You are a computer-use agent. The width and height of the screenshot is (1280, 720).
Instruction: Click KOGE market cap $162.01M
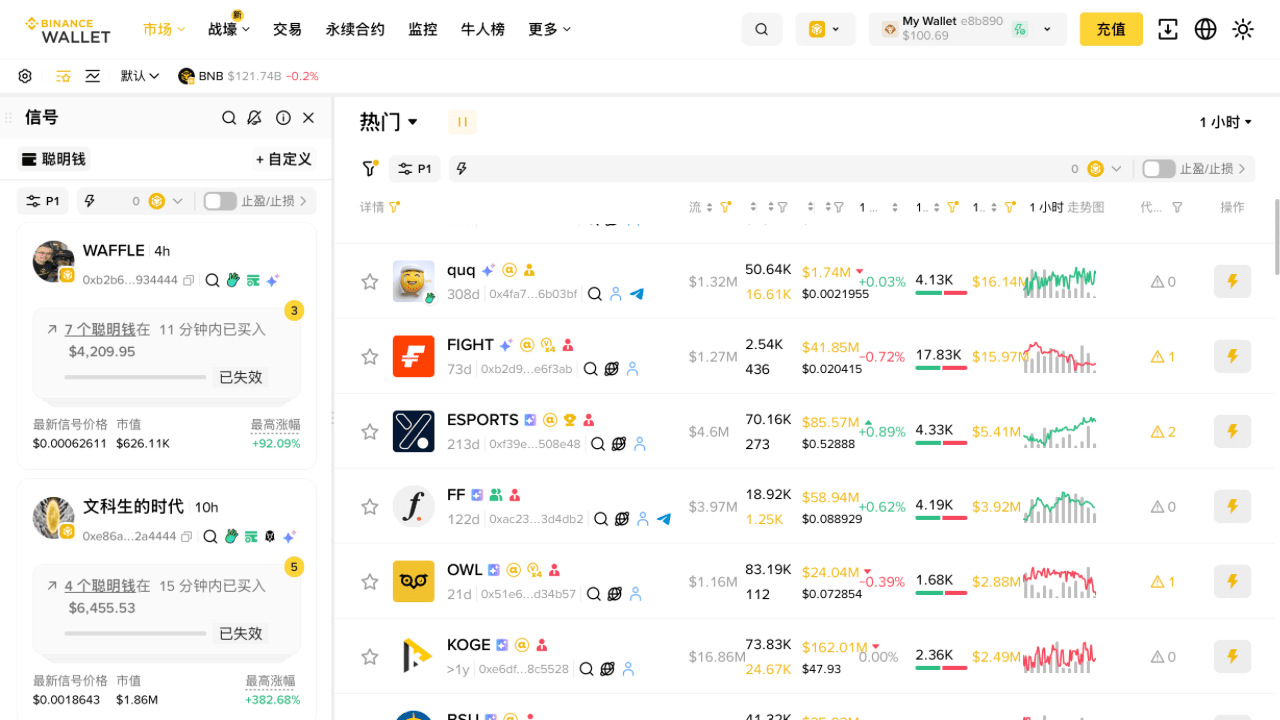click(834, 647)
